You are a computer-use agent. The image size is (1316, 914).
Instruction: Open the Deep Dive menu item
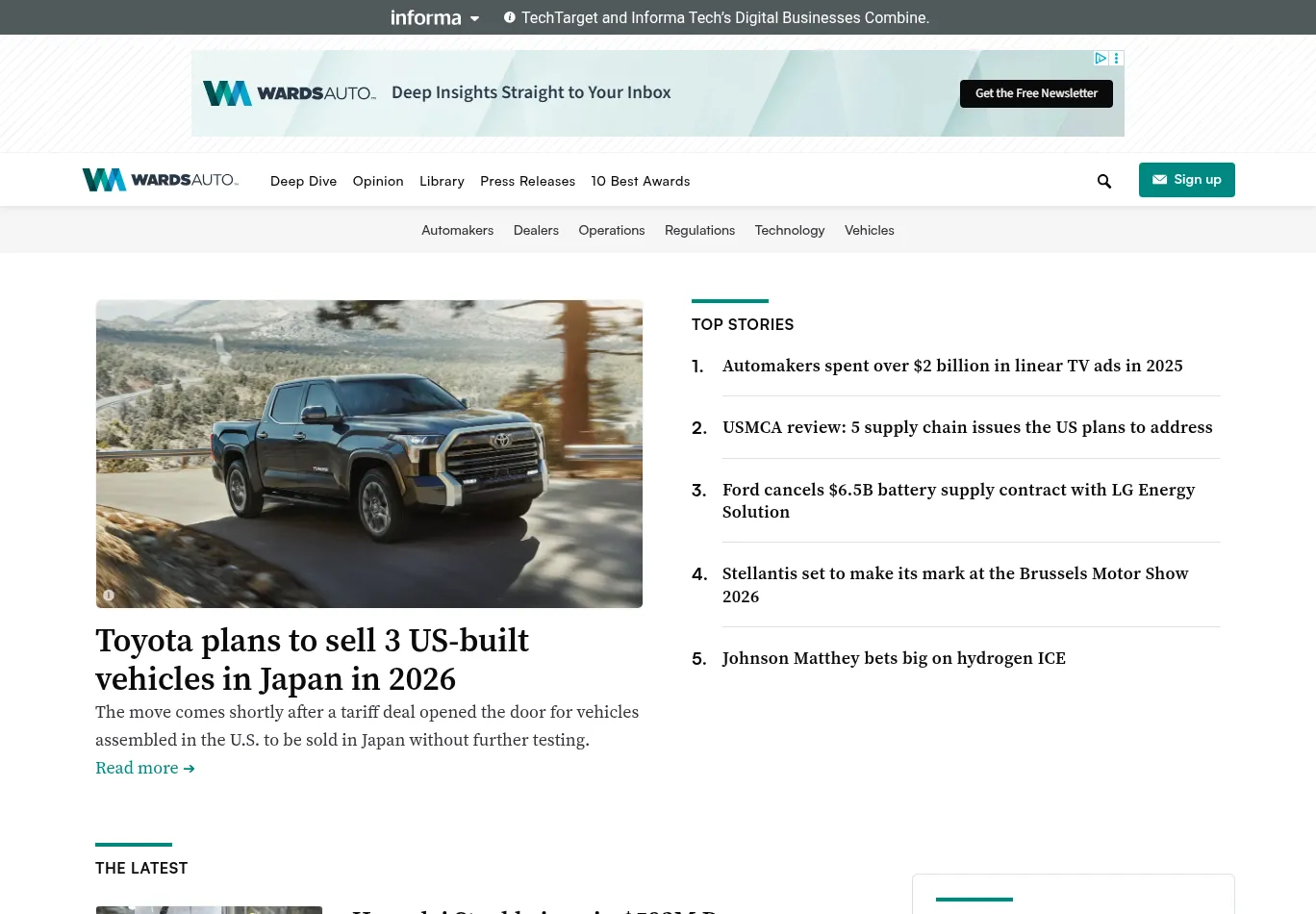(303, 181)
